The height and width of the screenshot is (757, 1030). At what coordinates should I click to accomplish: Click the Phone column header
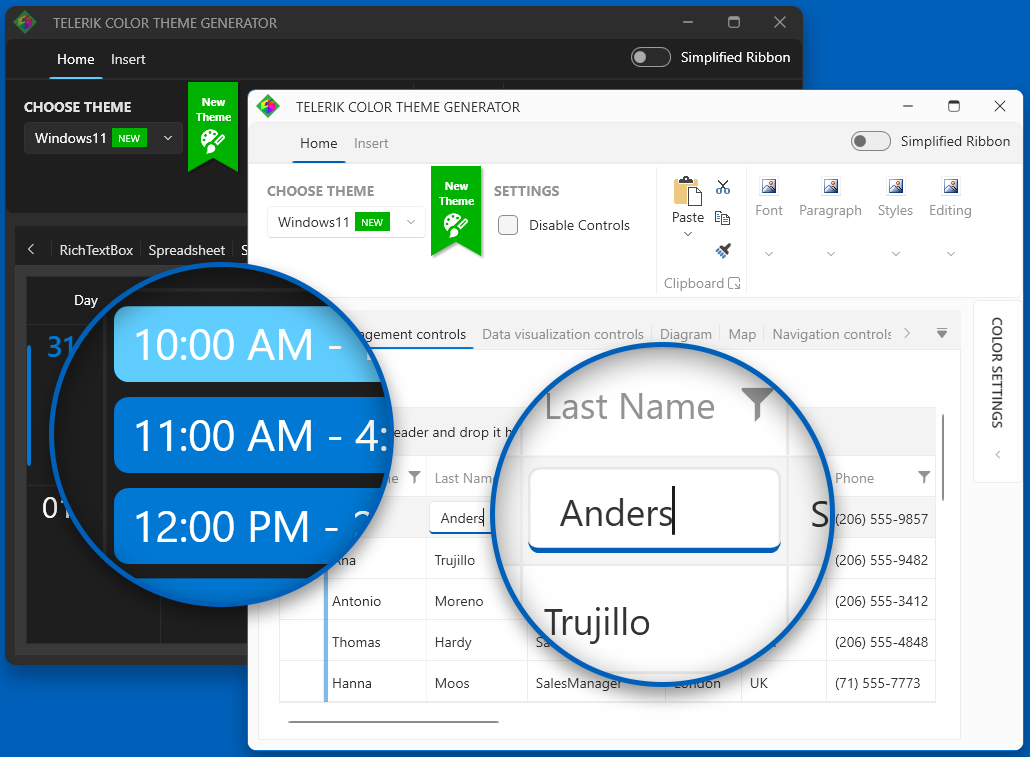point(854,478)
